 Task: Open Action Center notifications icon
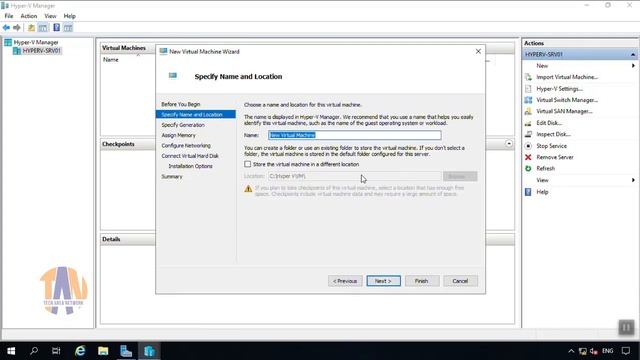tap(626, 351)
